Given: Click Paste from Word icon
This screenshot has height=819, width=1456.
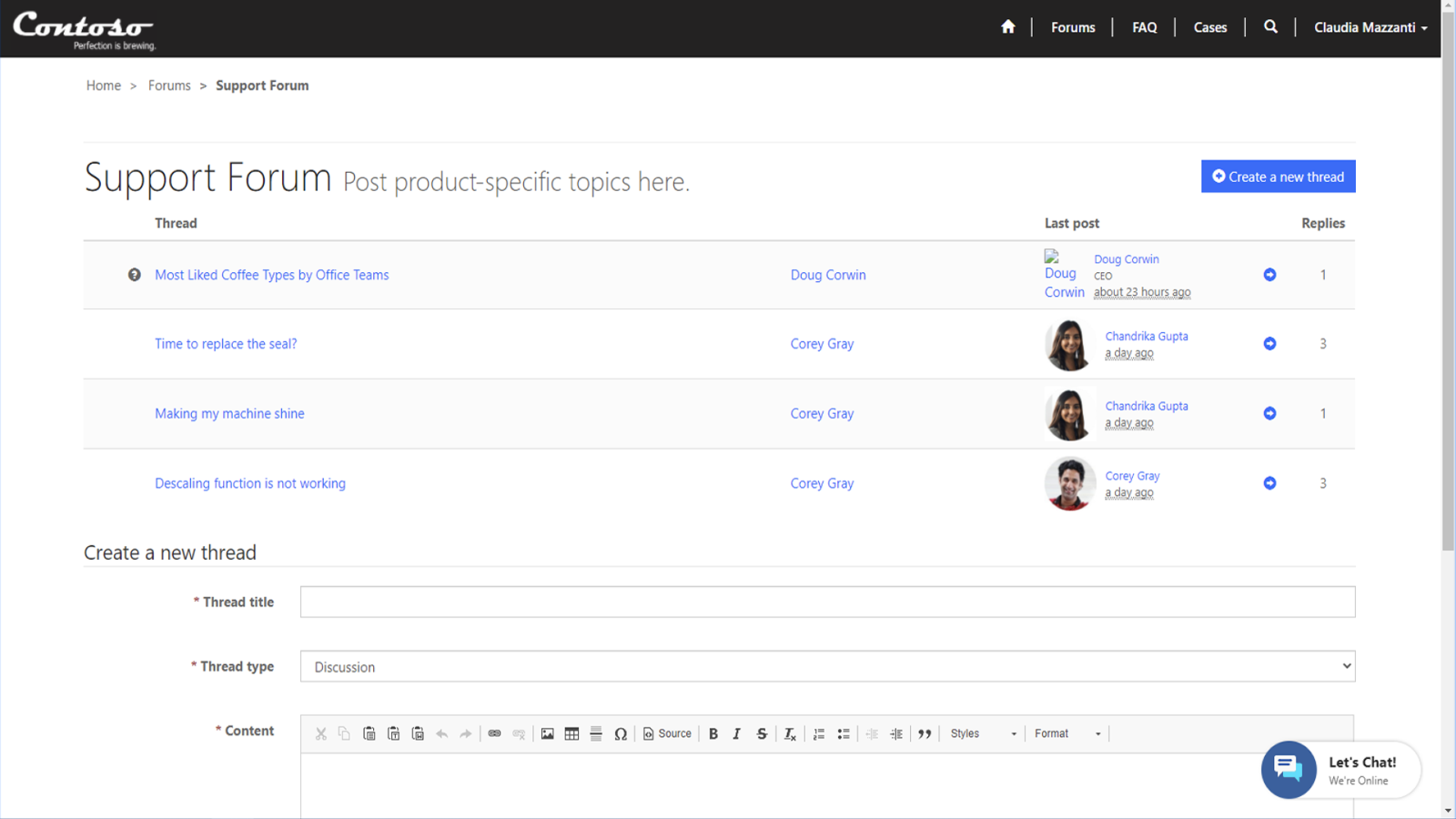Looking at the screenshot, I should coord(418,733).
